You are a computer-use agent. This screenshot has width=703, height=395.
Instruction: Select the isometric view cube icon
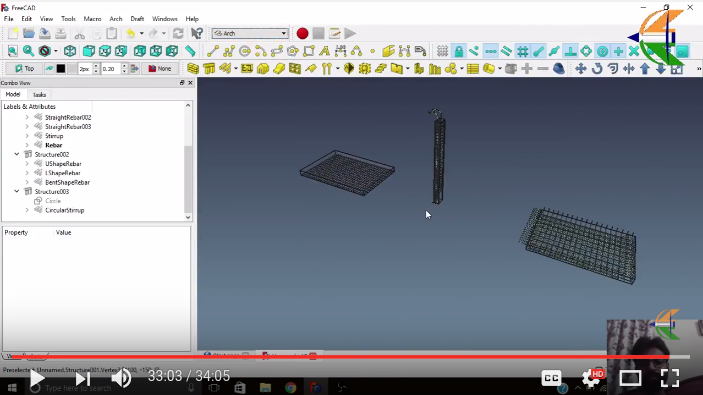click(x=70, y=51)
